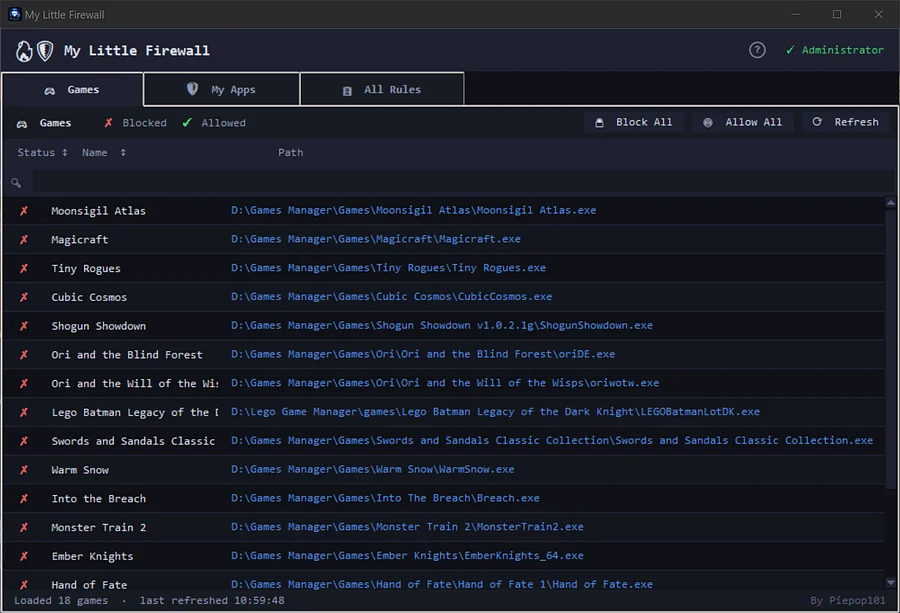Click the ShogunShowdown.exe path
The height and width of the screenshot is (613, 900).
442,325
